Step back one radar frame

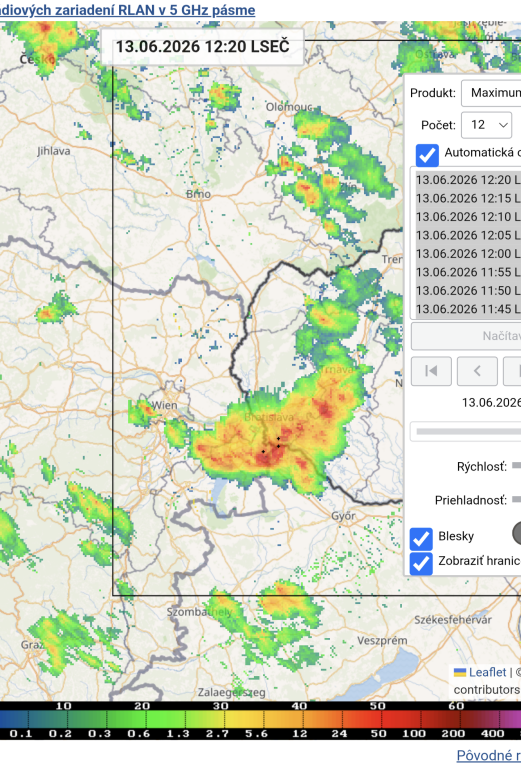pyautogui.click(x=477, y=371)
